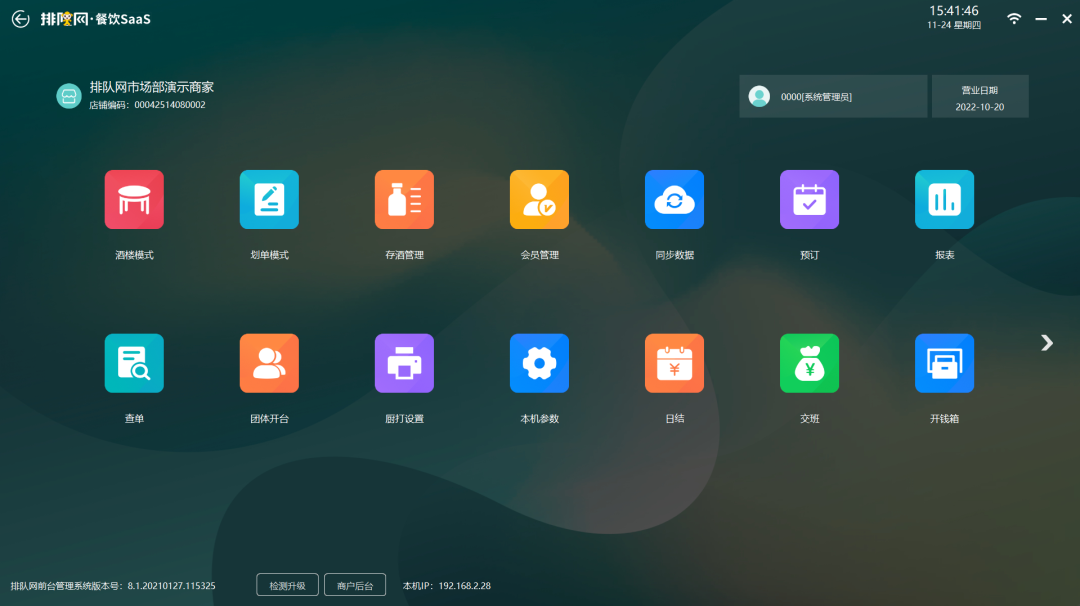
Task: Go to next page with right chevron
Action: pyautogui.click(x=1046, y=343)
